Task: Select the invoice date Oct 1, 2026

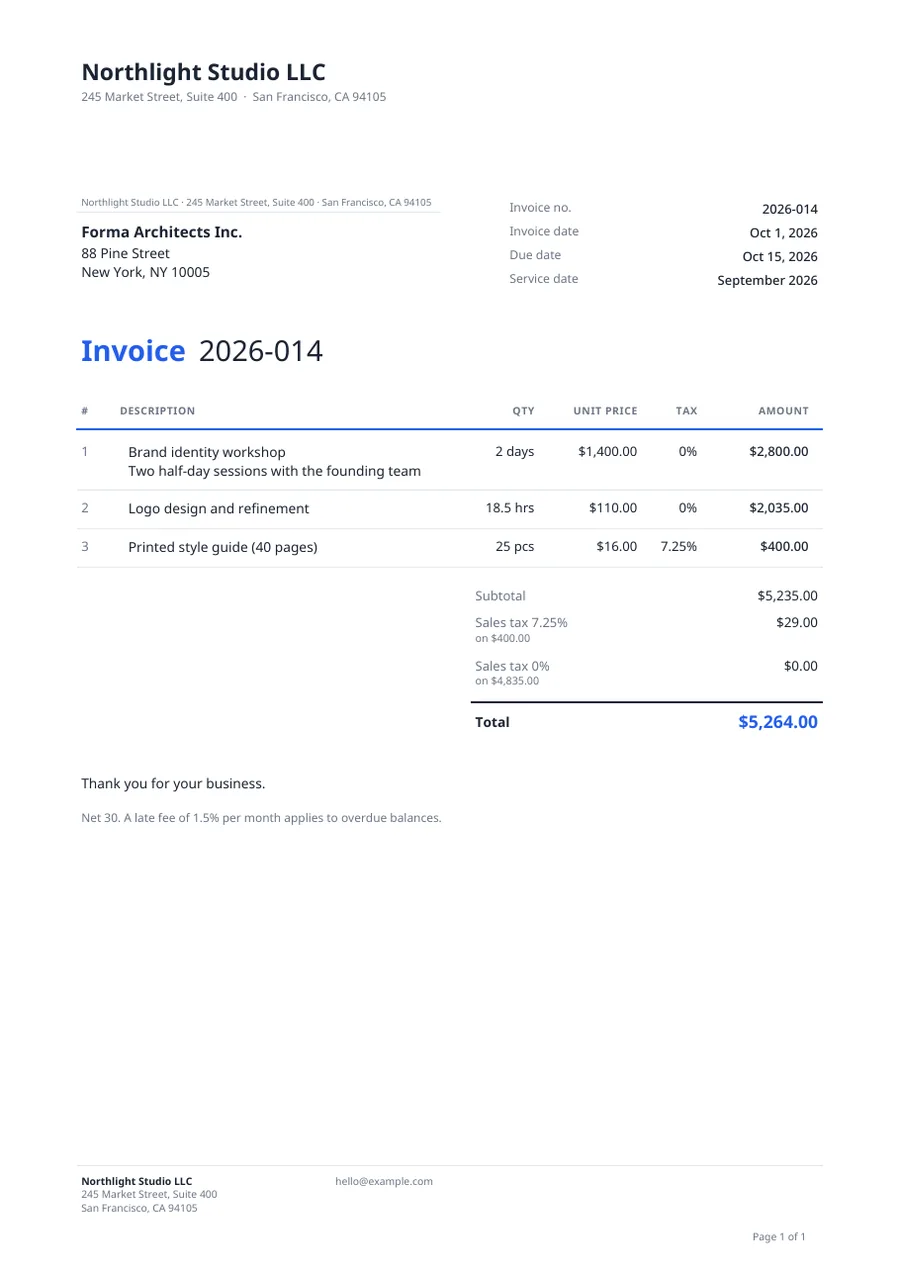Action: click(783, 233)
